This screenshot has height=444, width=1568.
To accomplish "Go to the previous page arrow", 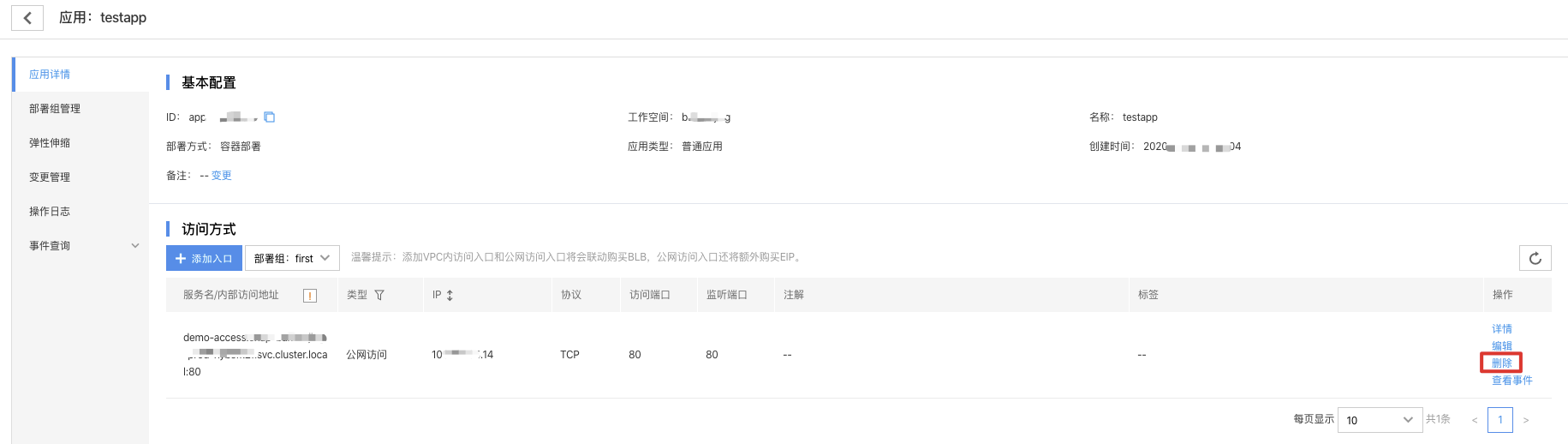I will [x=1475, y=420].
